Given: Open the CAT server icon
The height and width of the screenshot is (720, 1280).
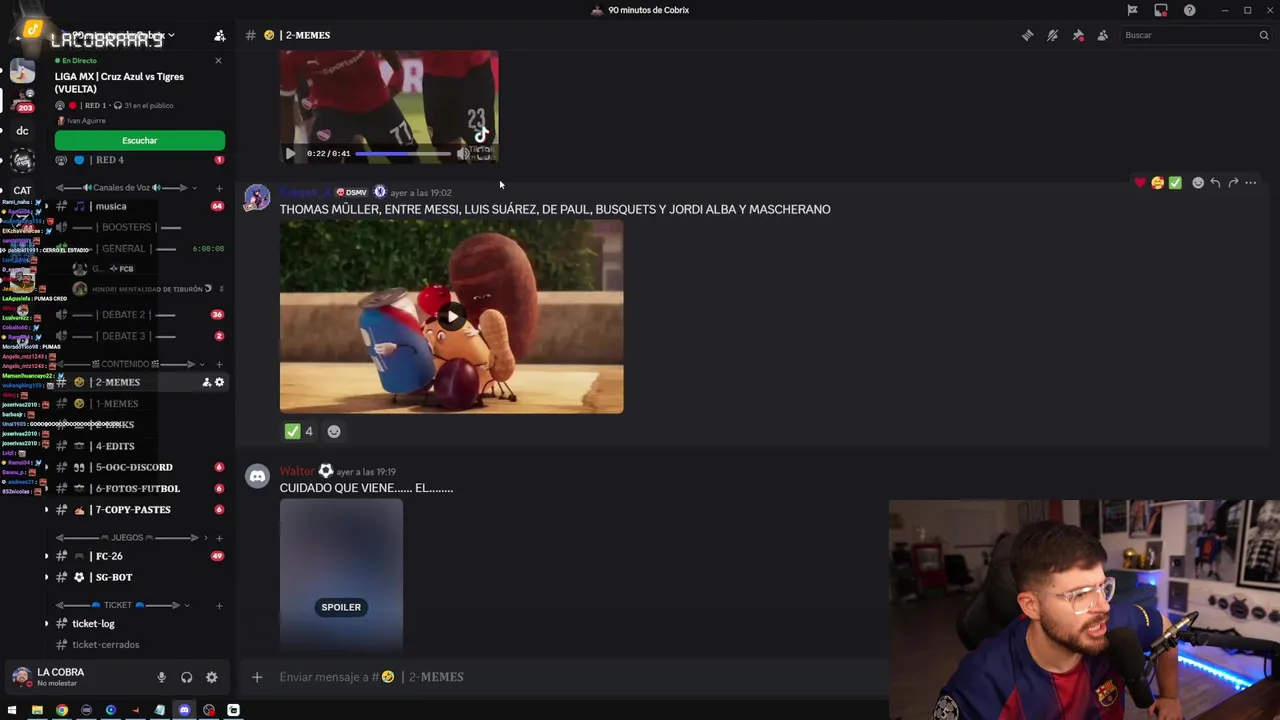Looking at the screenshot, I should coord(22,190).
